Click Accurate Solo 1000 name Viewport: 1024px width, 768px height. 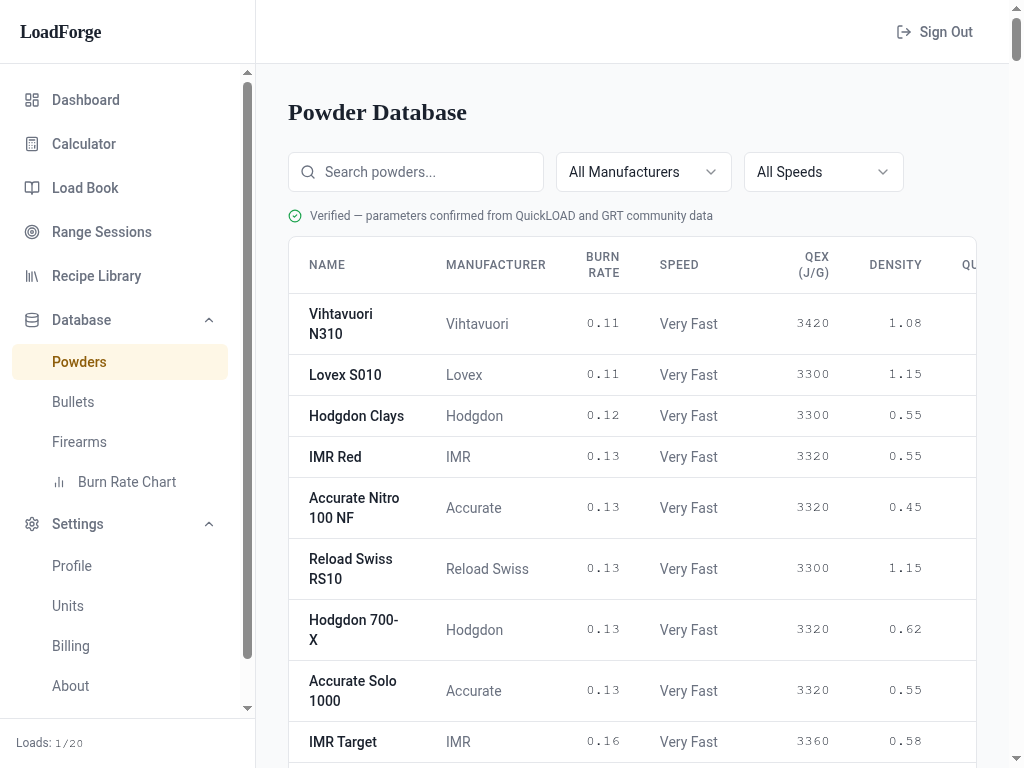pyautogui.click(x=353, y=691)
